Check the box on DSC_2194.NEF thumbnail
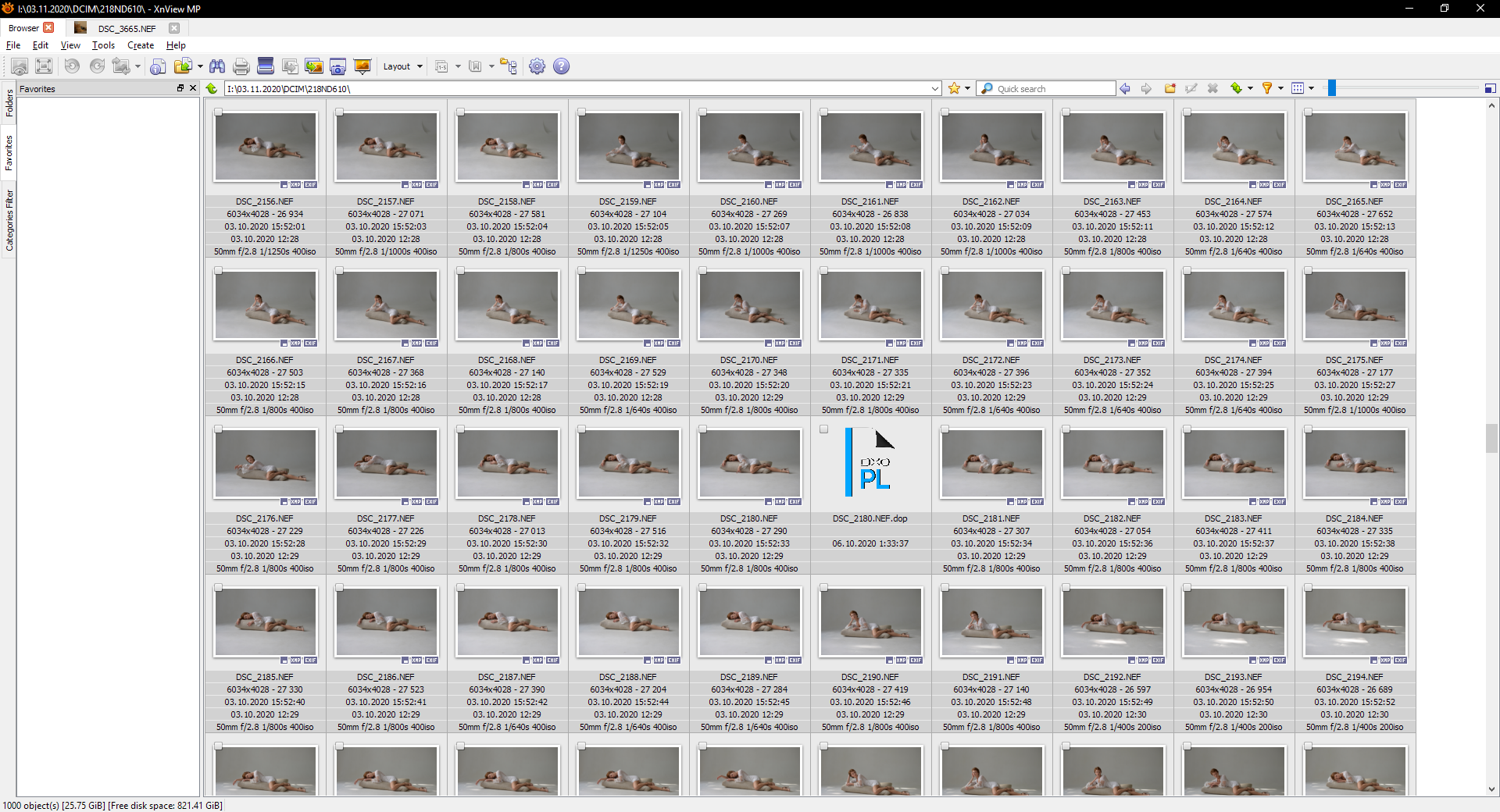The width and height of the screenshot is (1500, 812). tap(1308, 588)
